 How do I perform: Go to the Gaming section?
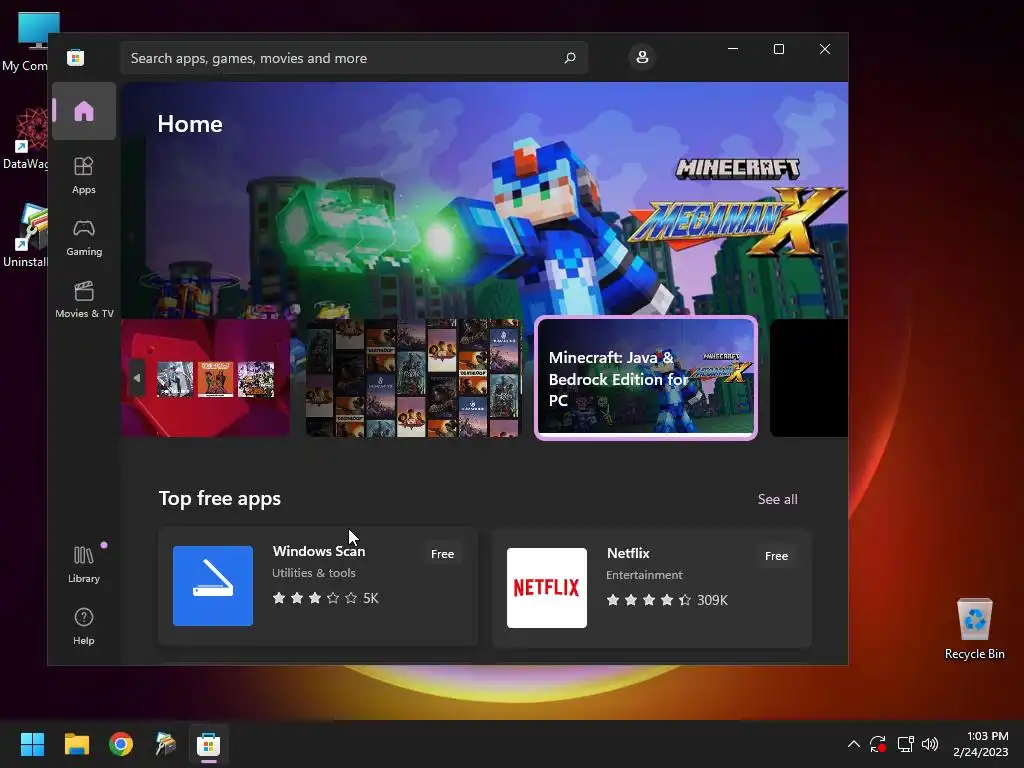pyautogui.click(x=84, y=237)
